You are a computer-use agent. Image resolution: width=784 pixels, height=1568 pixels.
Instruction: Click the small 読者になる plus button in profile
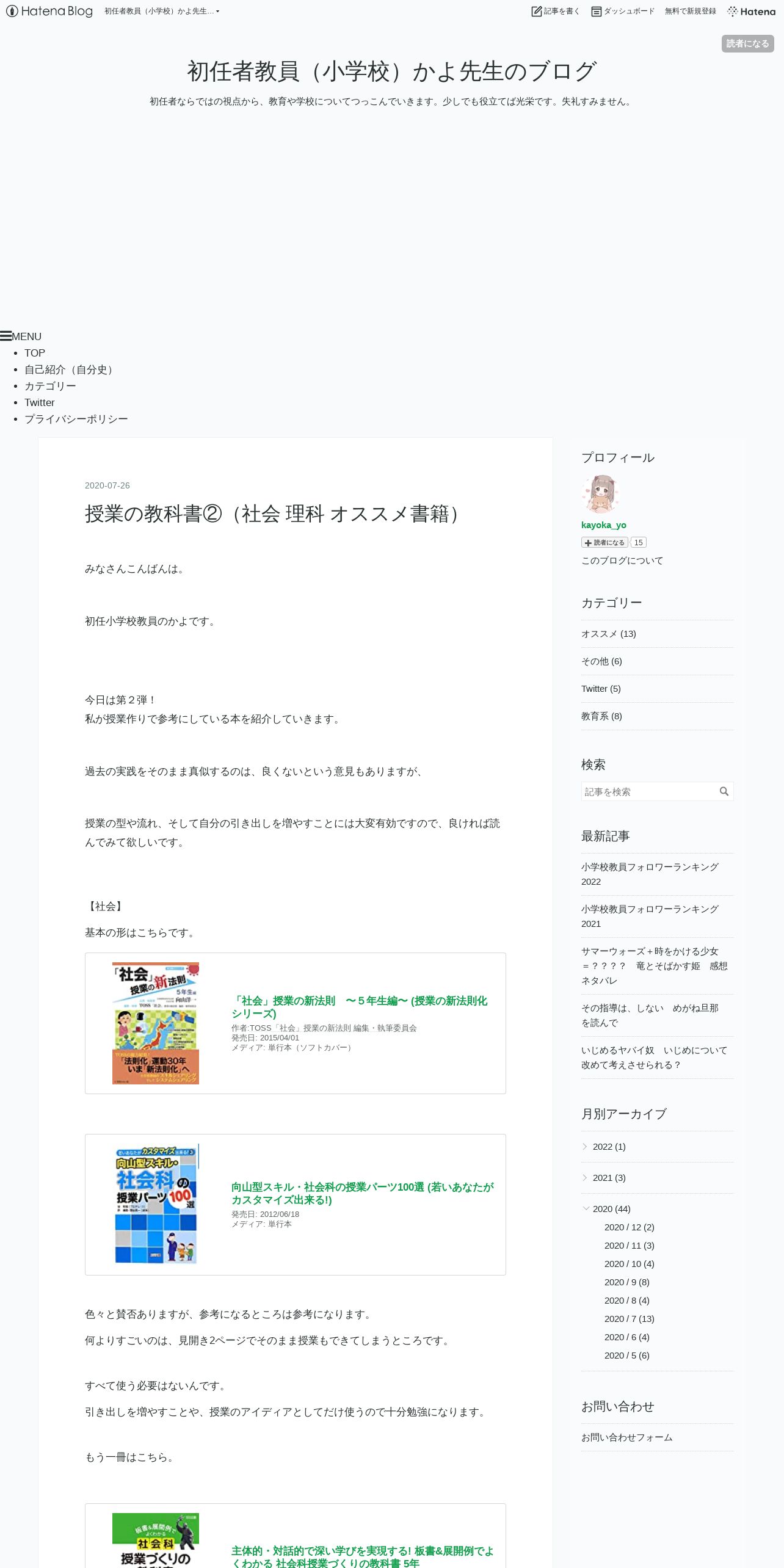click(604, 542)
